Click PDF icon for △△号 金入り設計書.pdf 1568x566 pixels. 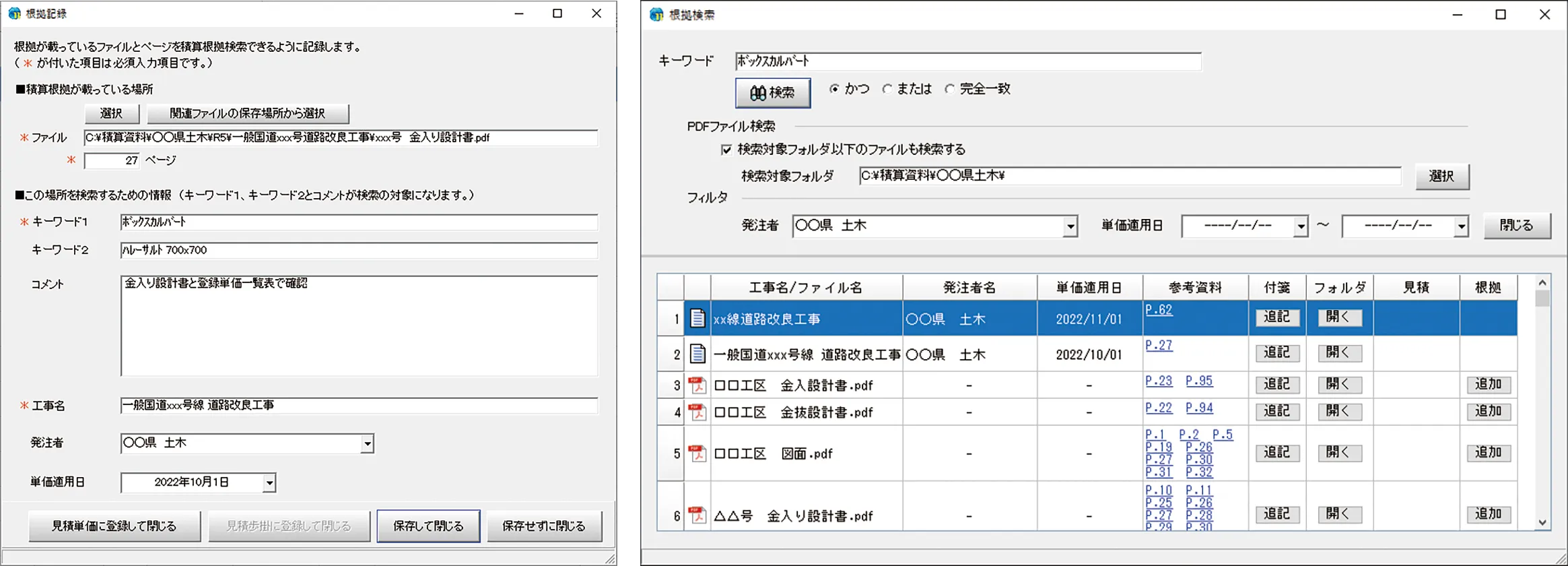coord(697,515)
